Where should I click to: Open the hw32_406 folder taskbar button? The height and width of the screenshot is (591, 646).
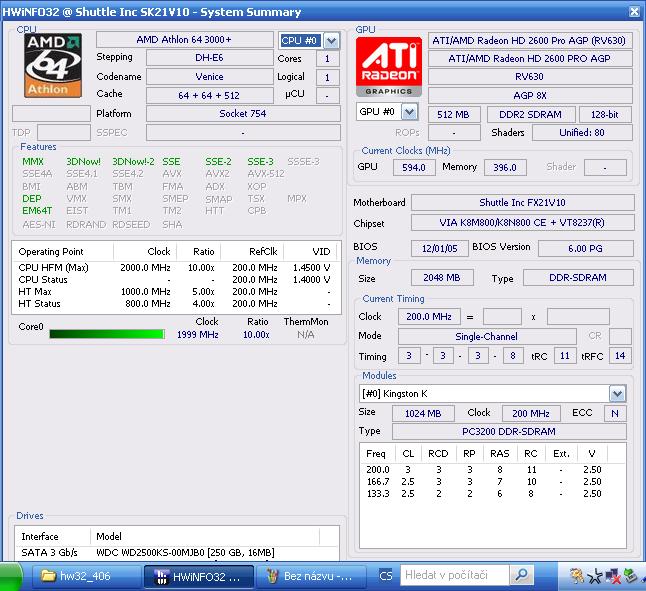pyautogui.click(x=85, y=576)
